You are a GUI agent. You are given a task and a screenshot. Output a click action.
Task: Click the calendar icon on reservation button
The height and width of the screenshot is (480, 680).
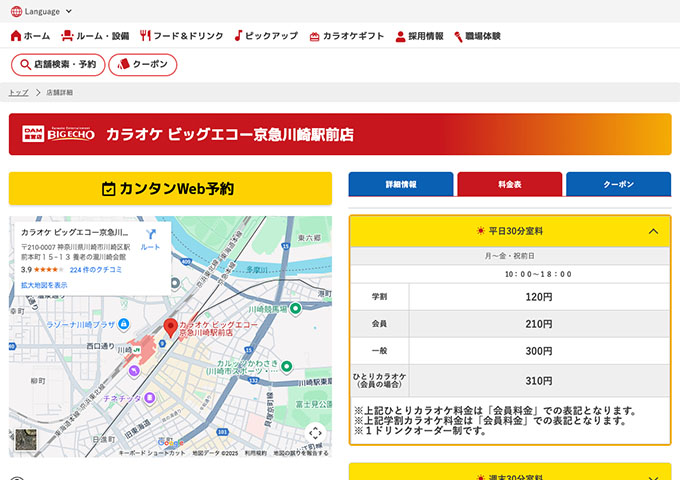(108, 189)
